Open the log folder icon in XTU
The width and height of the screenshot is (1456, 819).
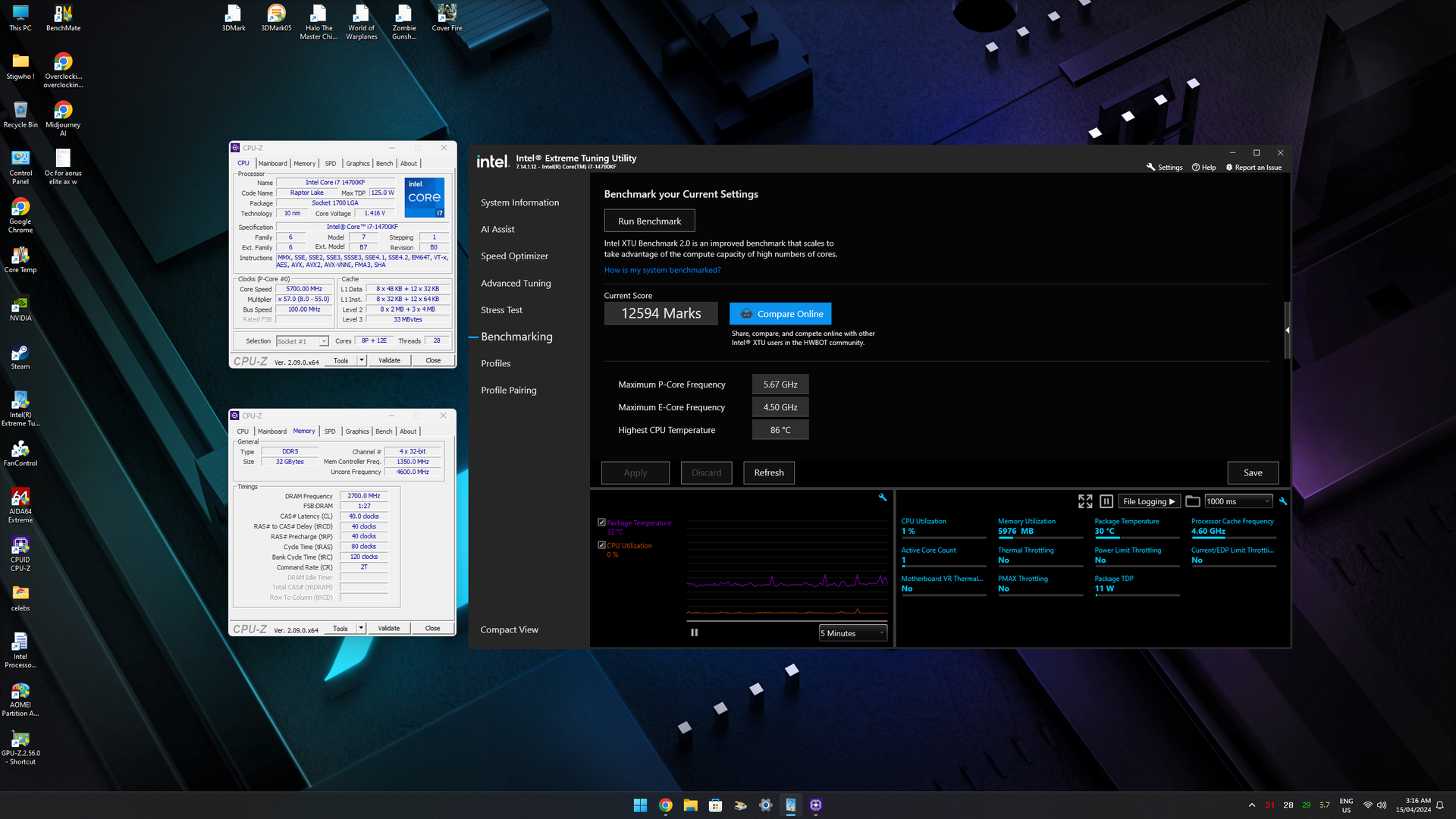point(1193,501)
